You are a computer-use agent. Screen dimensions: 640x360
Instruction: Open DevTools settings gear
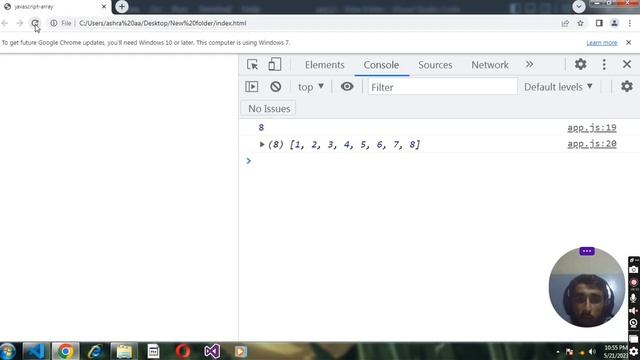[x=580, y=64]
